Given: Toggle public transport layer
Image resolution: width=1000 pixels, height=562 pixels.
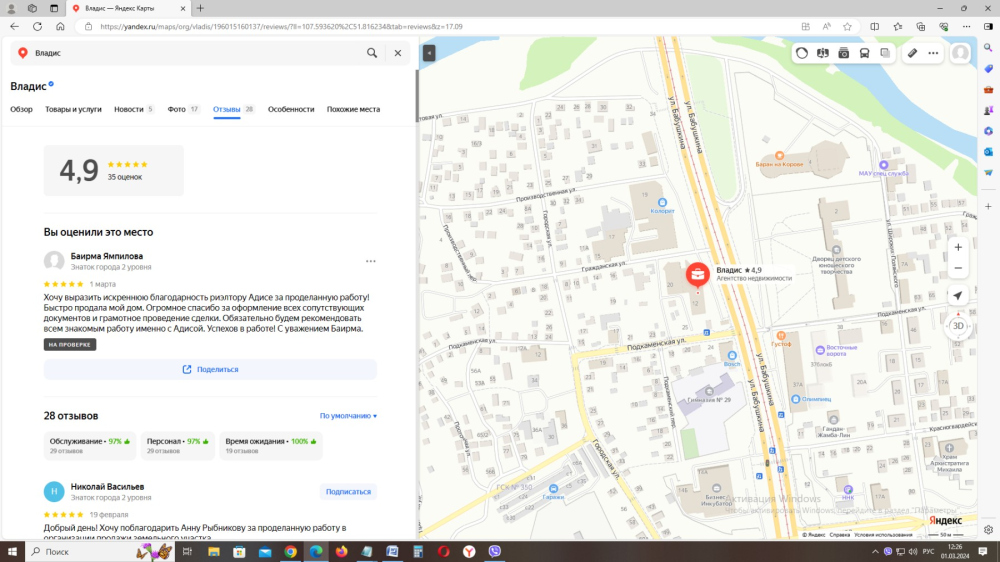Looking at the screenshot, I should (x=864, y=54).
